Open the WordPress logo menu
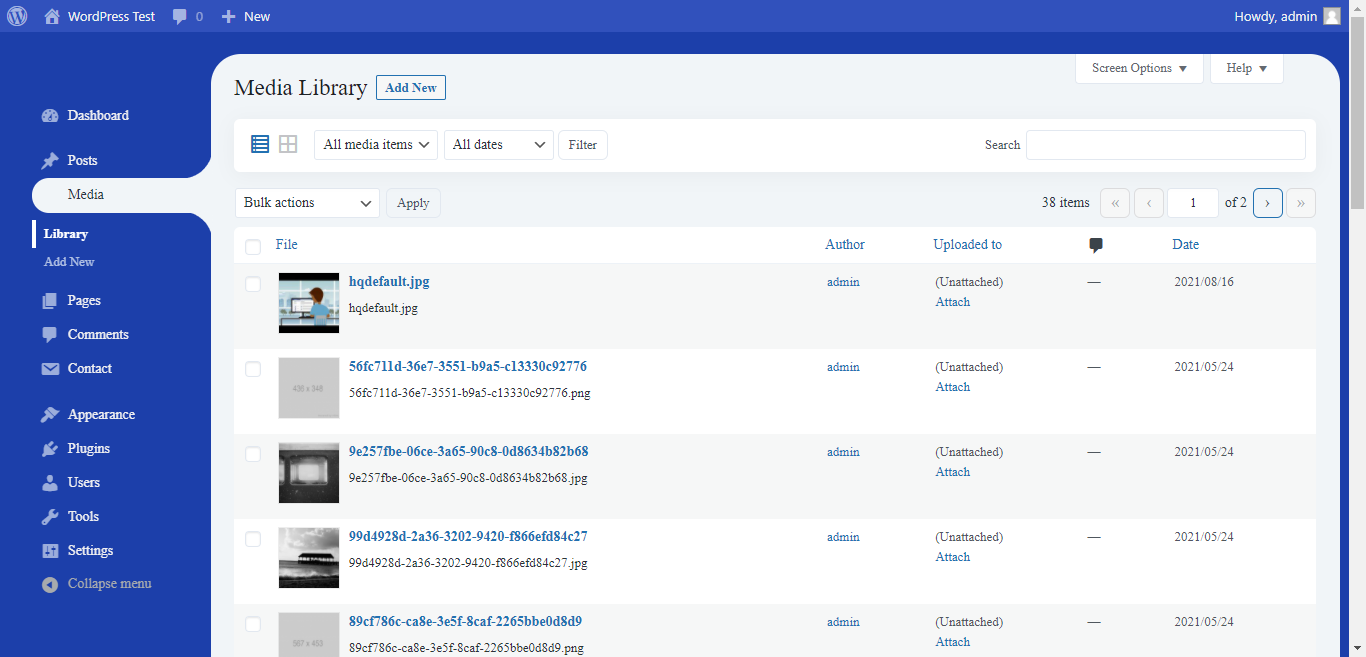The height and width of the screenshot is (657, 1366). 17,16
